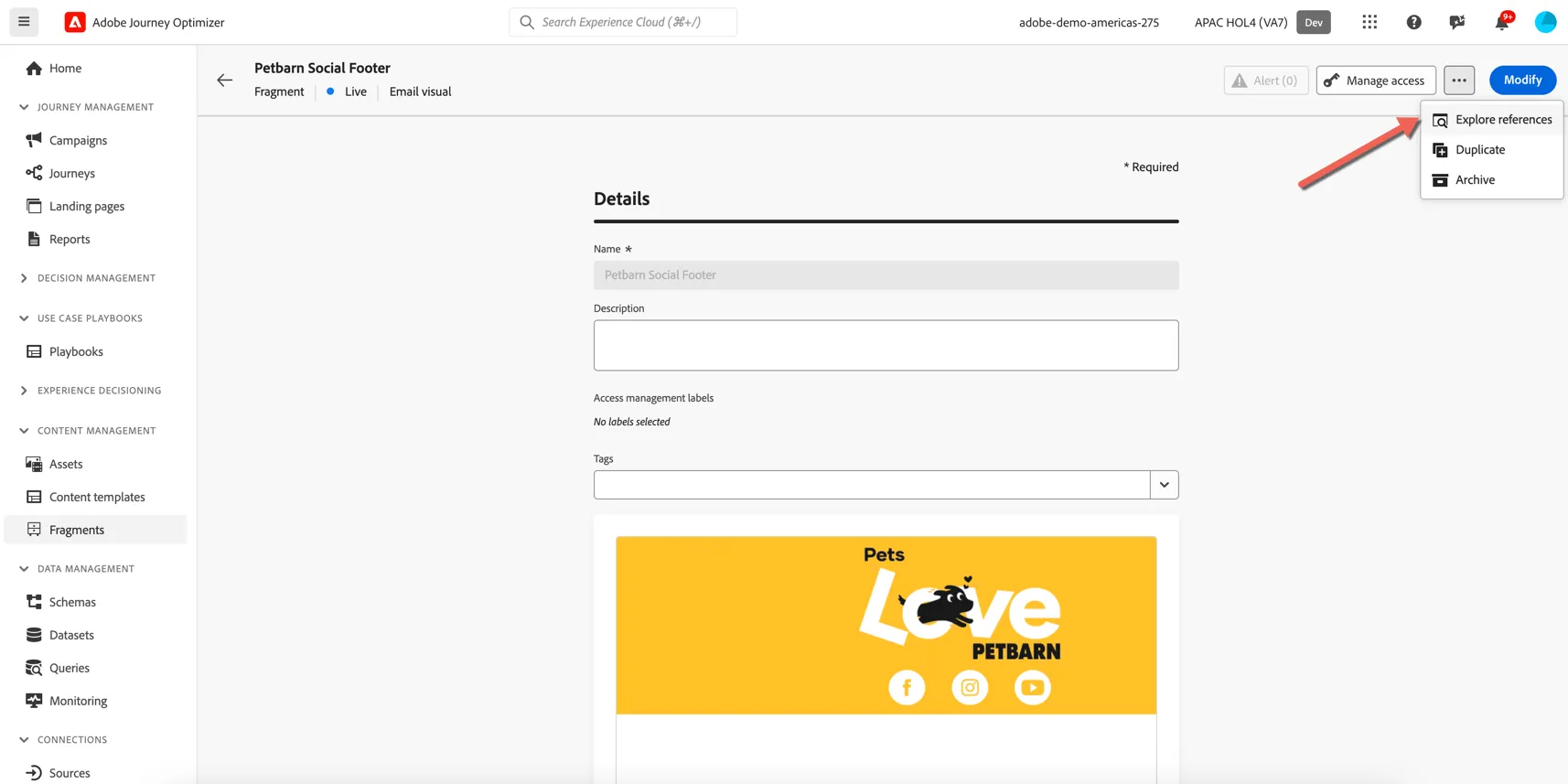Click the Instagram icon in footer preview

coord(970,687)
